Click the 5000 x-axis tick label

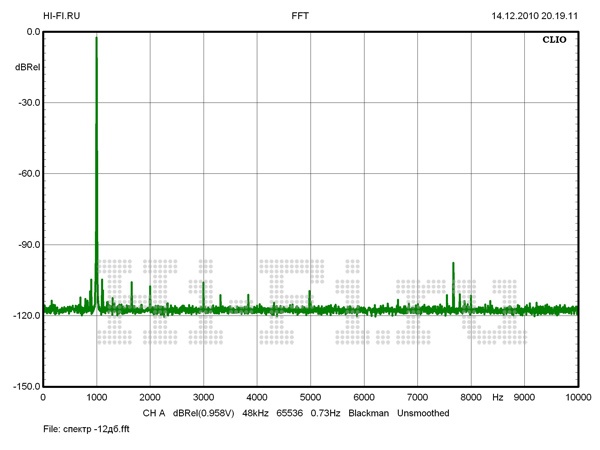coord(310,397)
